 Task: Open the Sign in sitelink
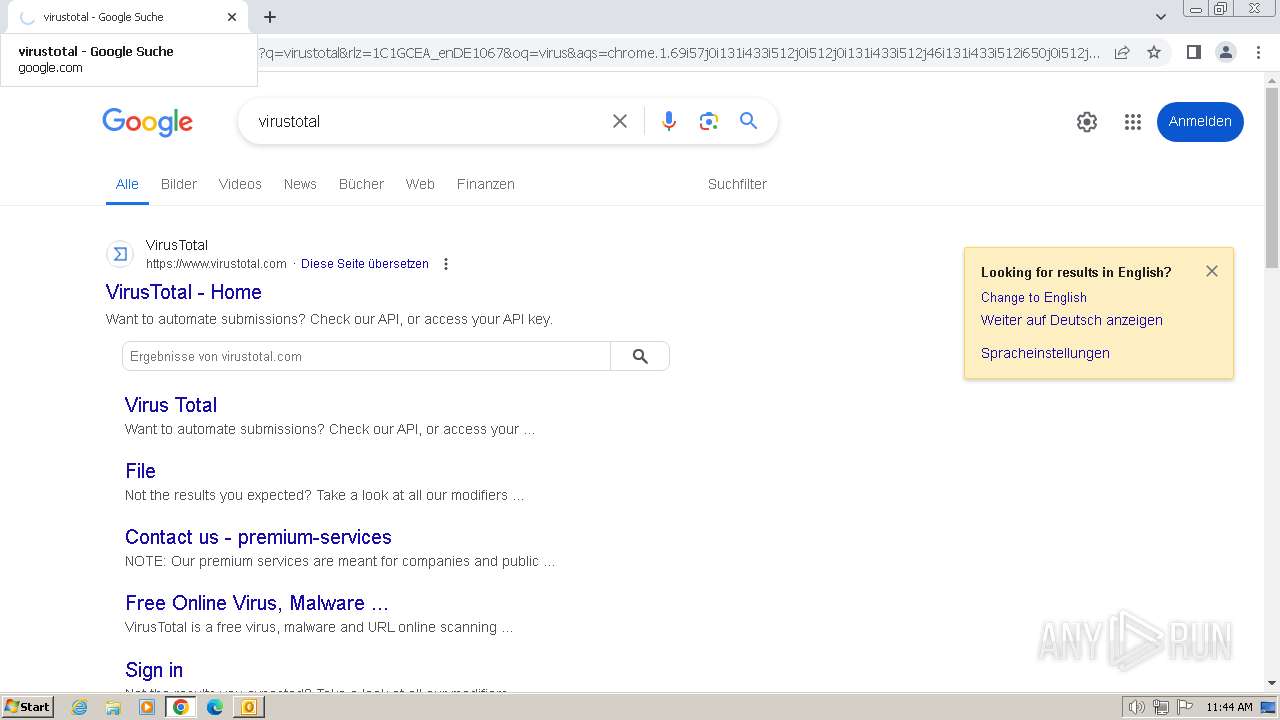(154, 670)
